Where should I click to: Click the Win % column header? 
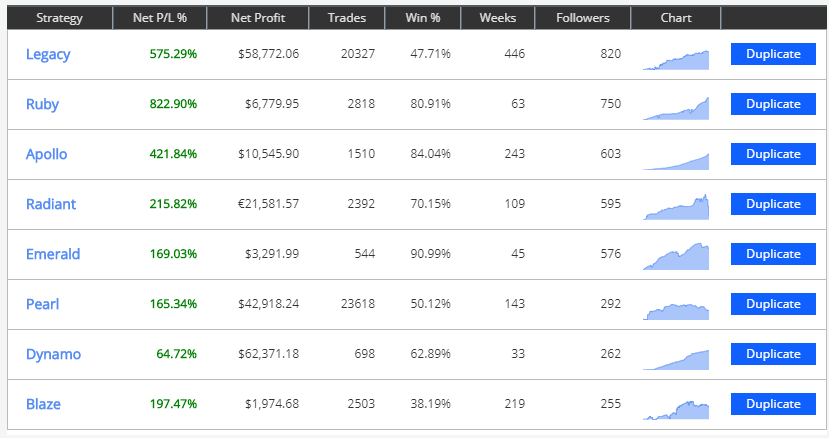pos(430,18)
